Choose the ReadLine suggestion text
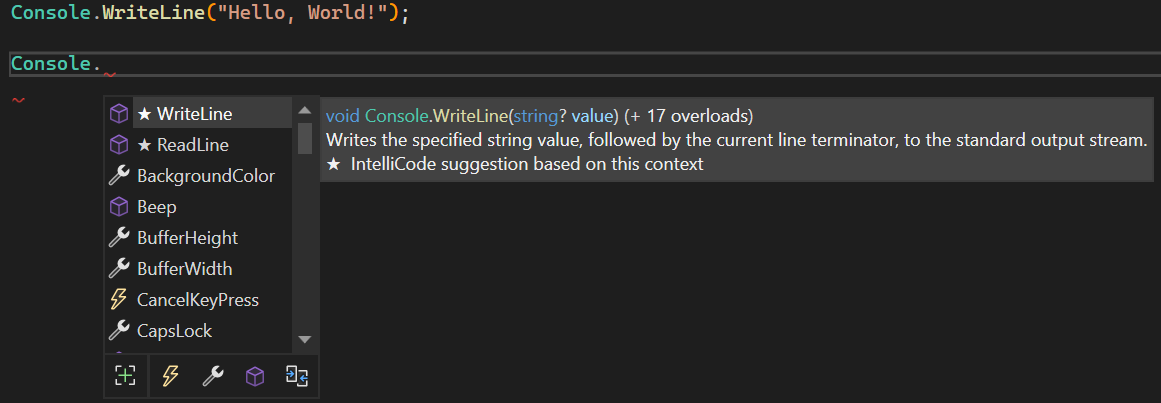Viewport: 1161px width, 403px height. coord(192,145)
